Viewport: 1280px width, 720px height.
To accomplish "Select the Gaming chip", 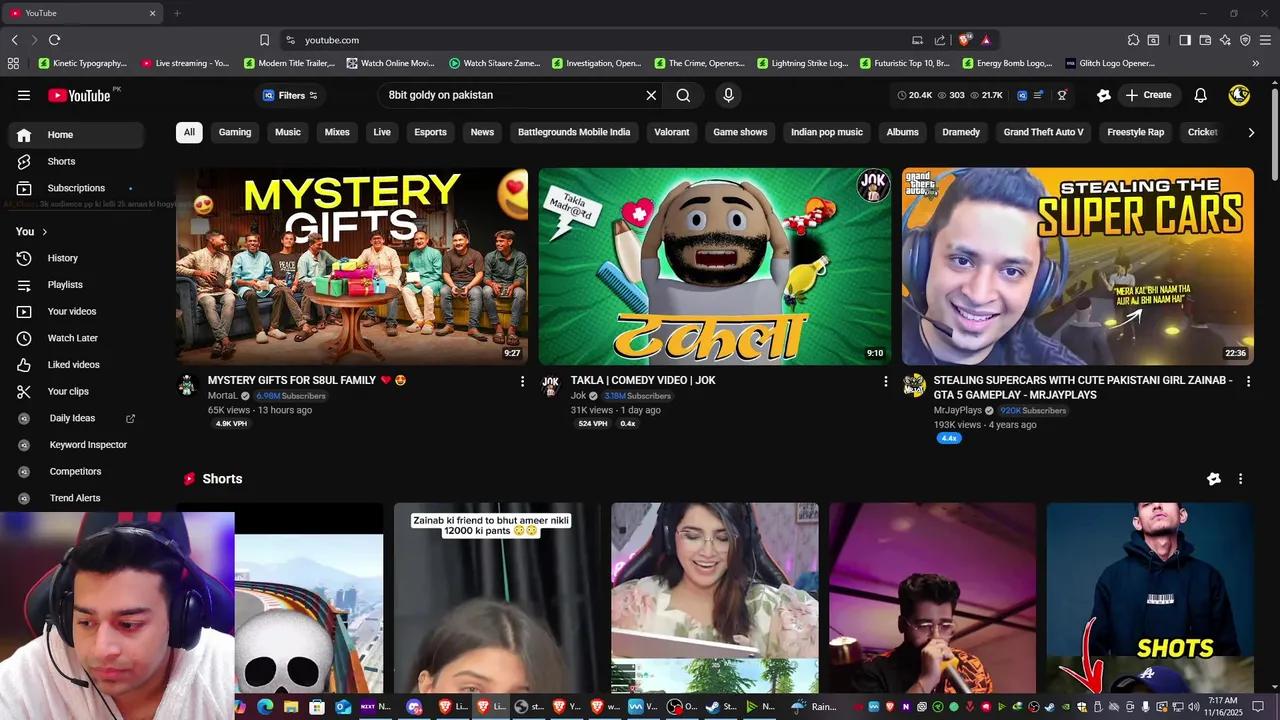I will pos(235,132).
